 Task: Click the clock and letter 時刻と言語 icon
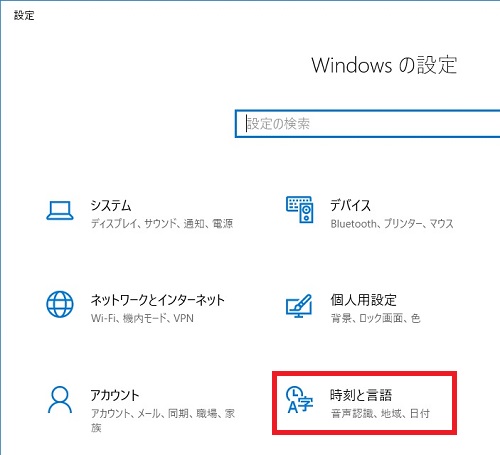pos(299,400)
